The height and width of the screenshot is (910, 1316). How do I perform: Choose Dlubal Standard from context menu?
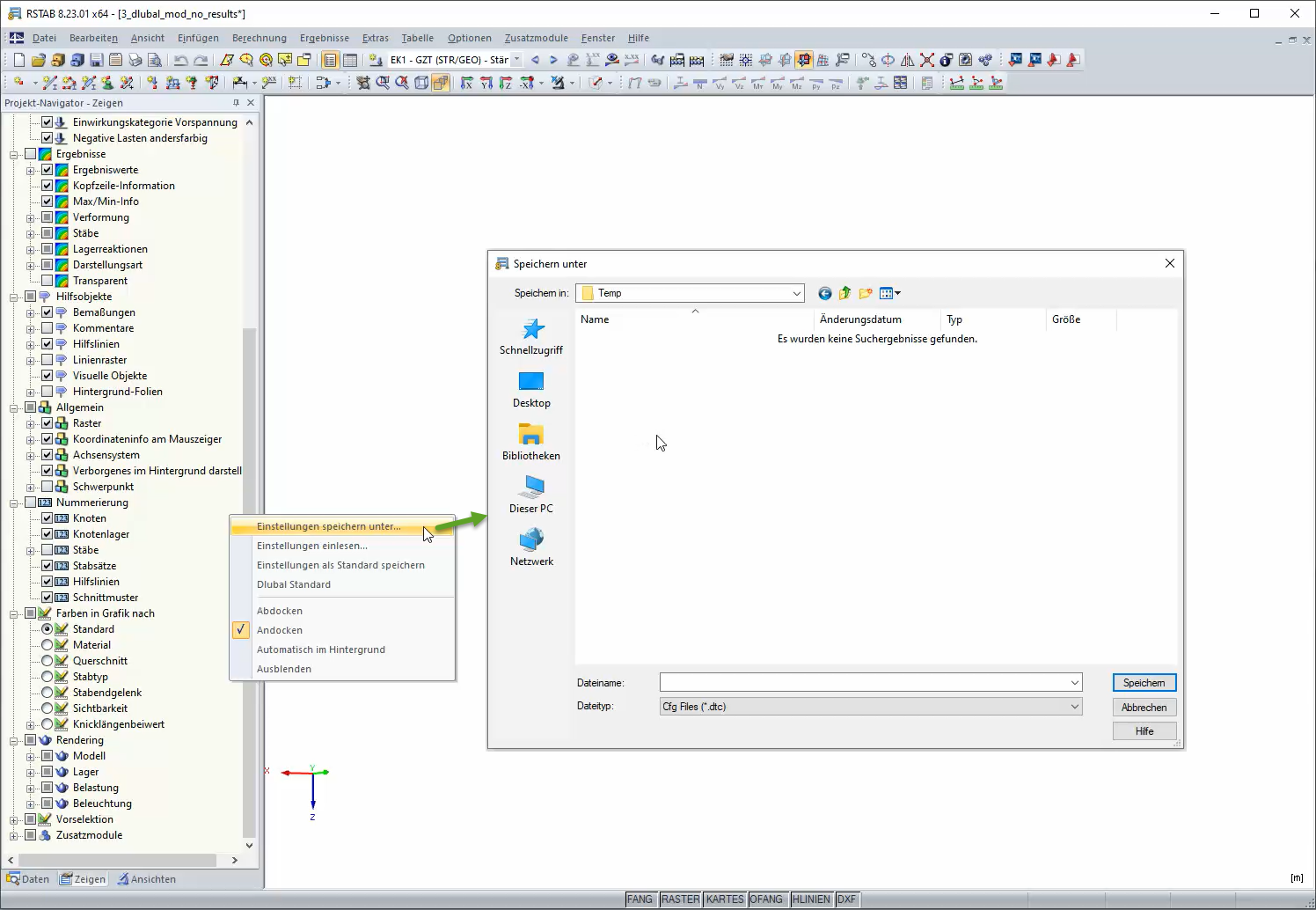coord(294,584)
